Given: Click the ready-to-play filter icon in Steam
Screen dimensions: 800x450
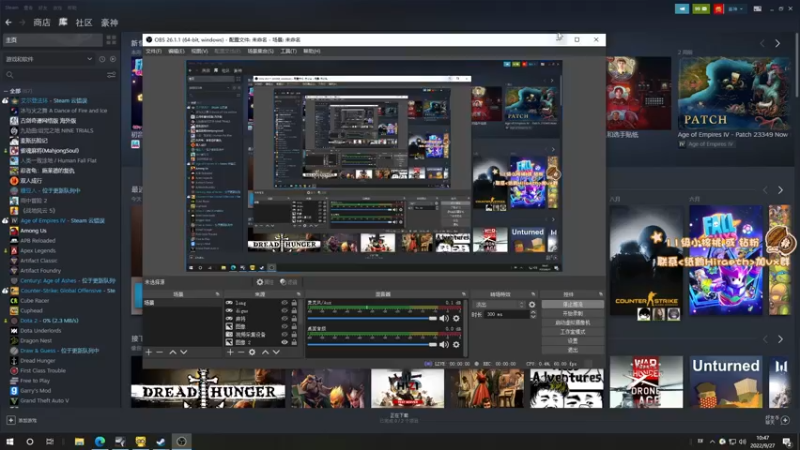Looking at the screenshot, I should pyautogui.click(x=113, y=59).
